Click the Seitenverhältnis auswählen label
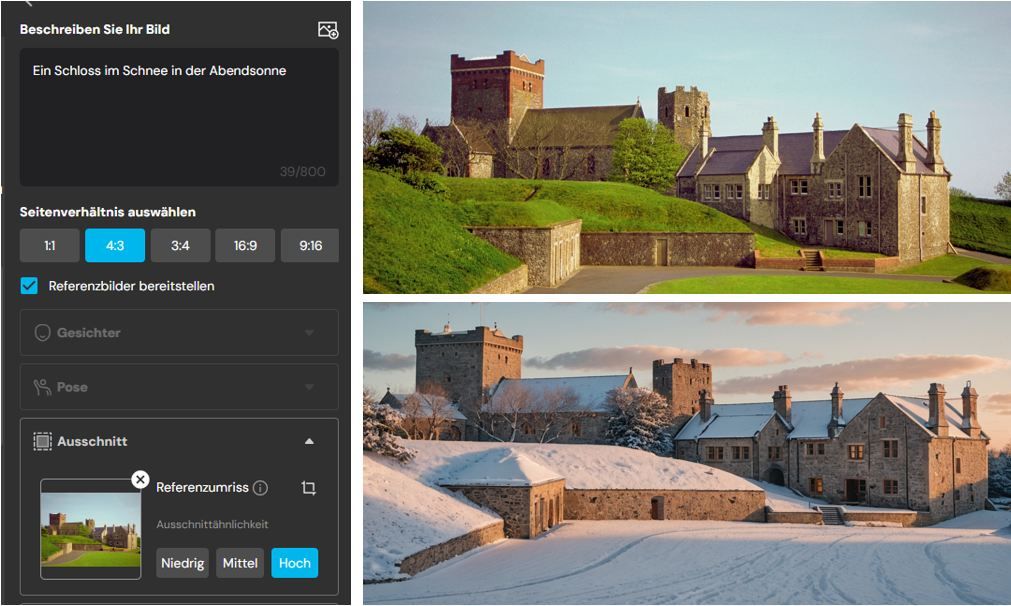The image size is (1011, 606). point(108,212)
